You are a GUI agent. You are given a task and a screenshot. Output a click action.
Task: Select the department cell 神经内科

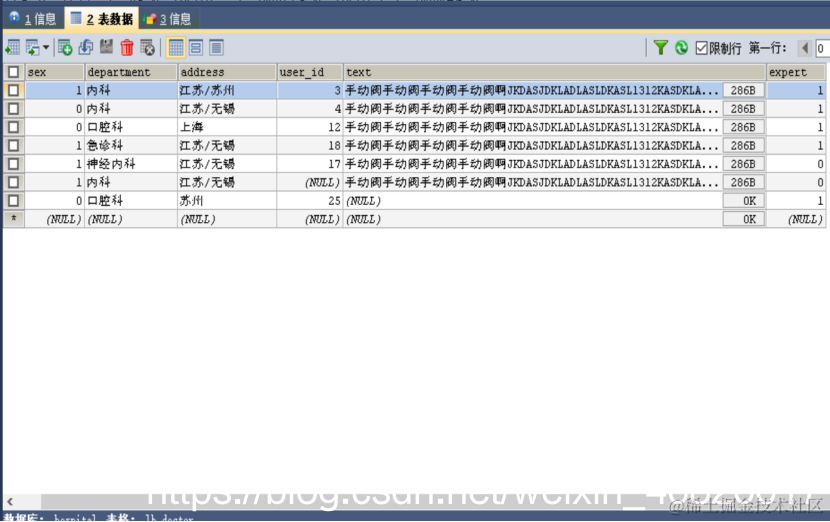click(131, 164)
